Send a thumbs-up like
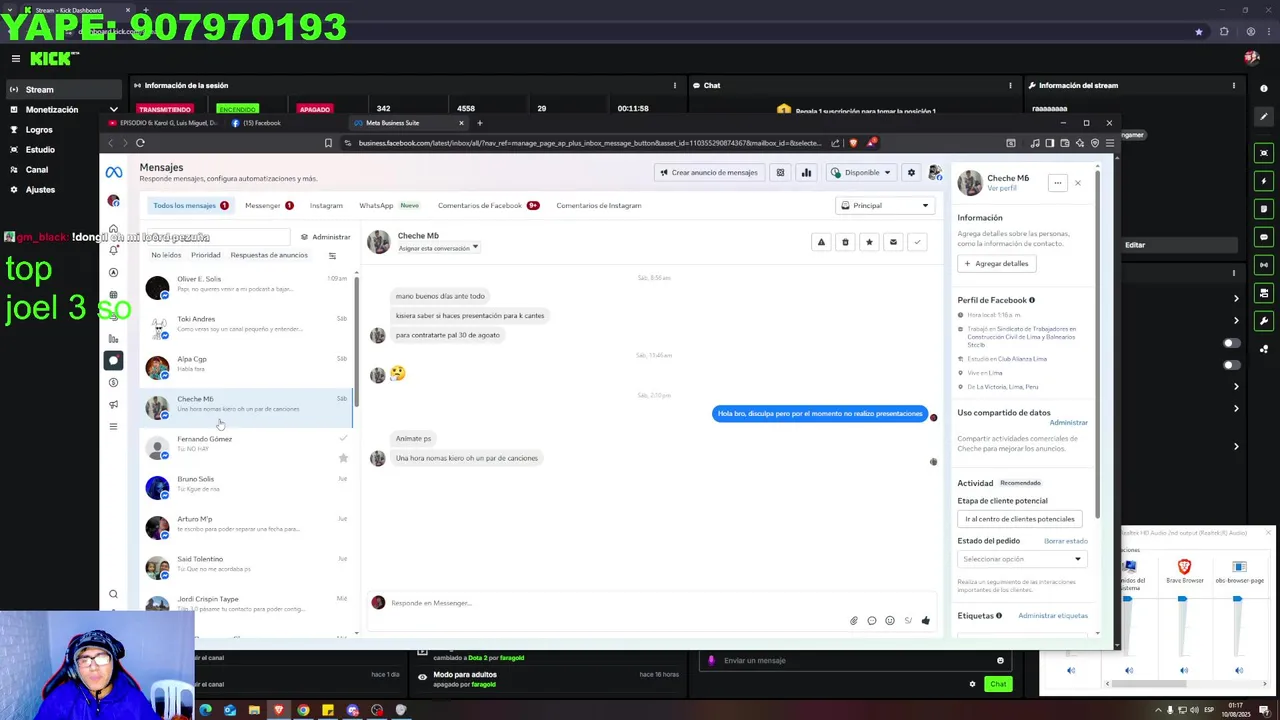This screenshot has height=720, width=1280. [926, 621]
